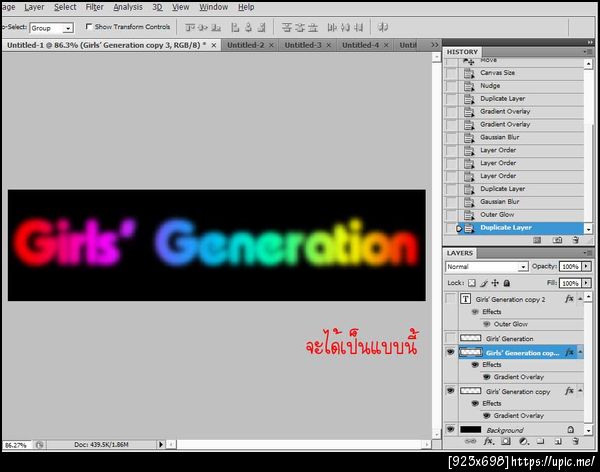
Task: Switch to Untitled-4 tab
Action: coord(360,45)
